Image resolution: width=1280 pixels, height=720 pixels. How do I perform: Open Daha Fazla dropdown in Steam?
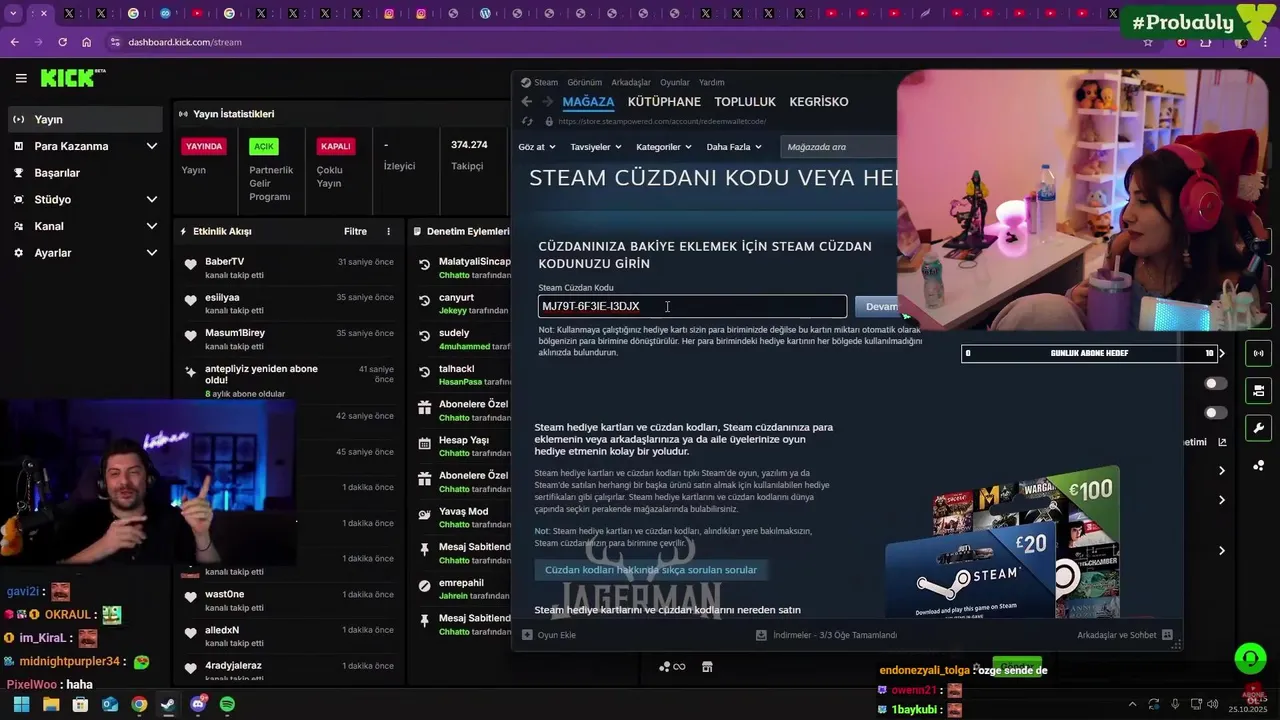click(734, 147)
